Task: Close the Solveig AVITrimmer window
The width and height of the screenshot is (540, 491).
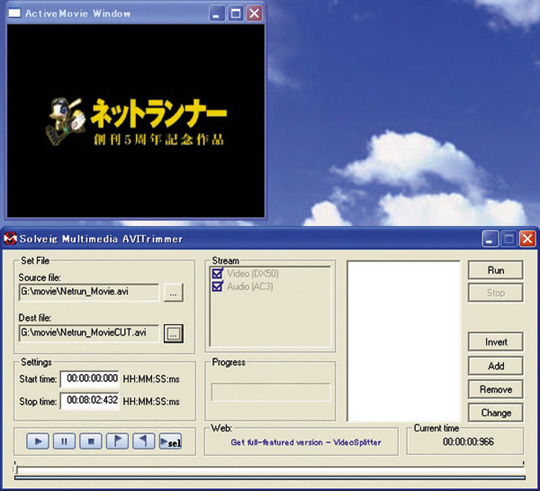Action: 527,239
